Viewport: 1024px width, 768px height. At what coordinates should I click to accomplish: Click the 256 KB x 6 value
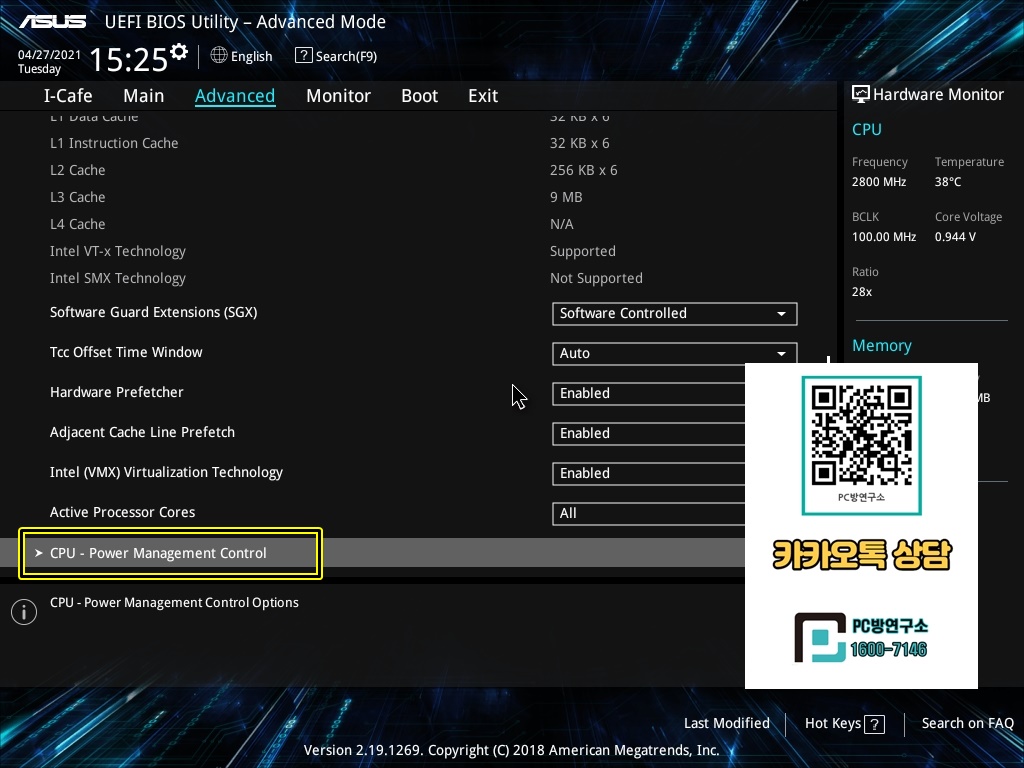point(583,170)
